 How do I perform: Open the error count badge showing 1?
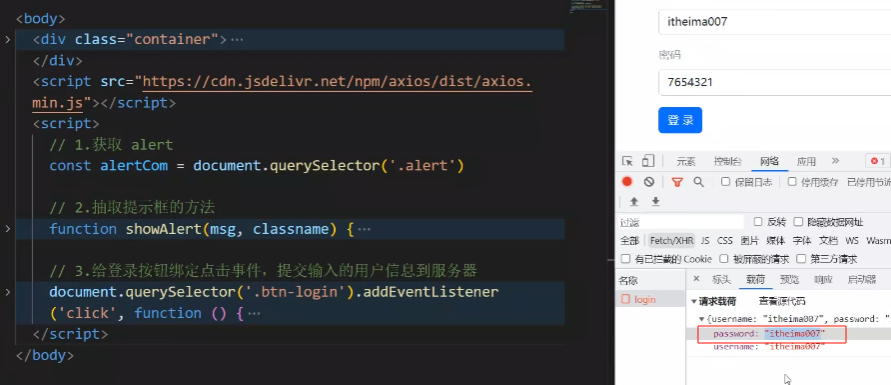tap(878, 161)
